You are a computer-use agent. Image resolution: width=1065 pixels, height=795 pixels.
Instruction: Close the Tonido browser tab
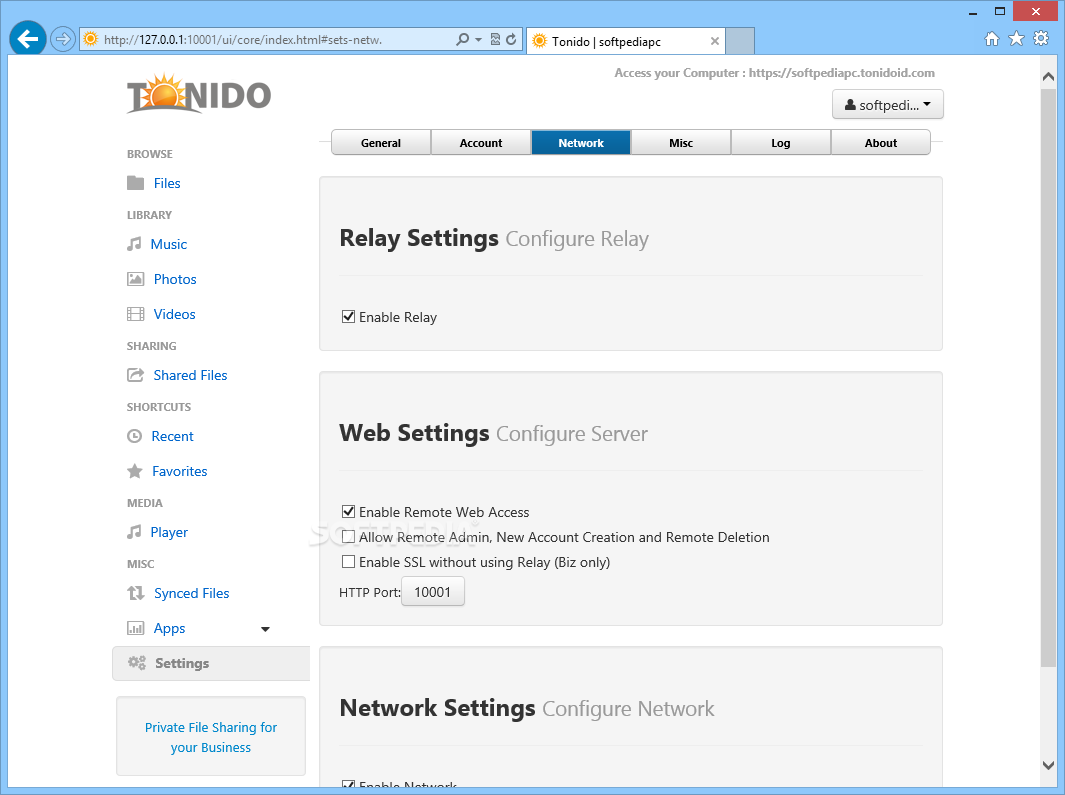[715, 41]
